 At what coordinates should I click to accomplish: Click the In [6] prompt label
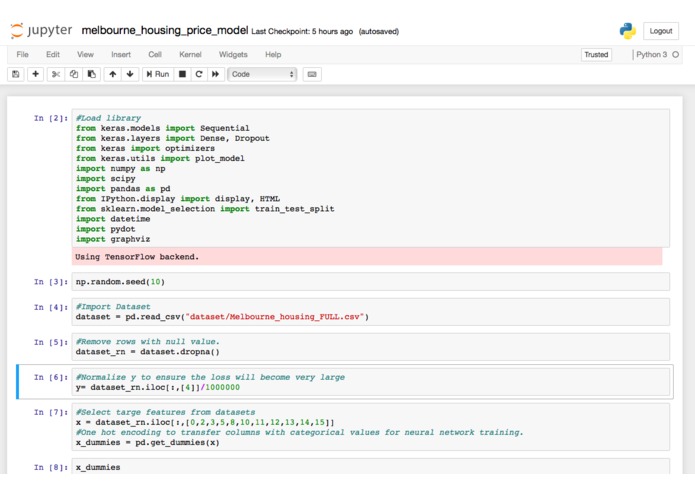click(x=51, y=377)
